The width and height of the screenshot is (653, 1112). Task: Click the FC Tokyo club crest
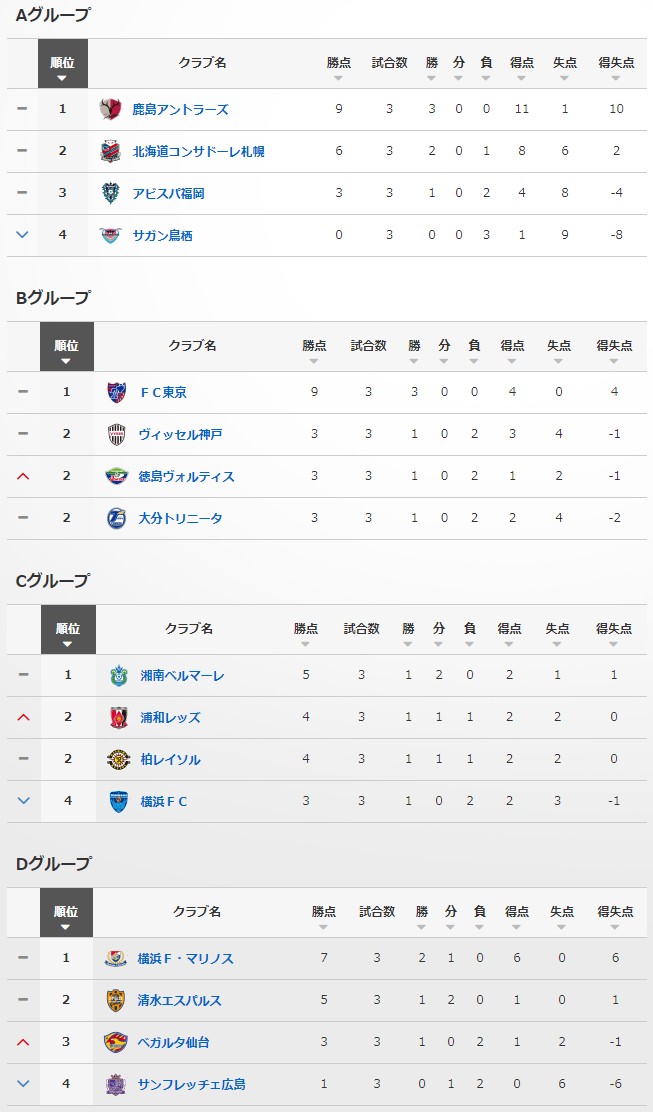pos(117,392)
